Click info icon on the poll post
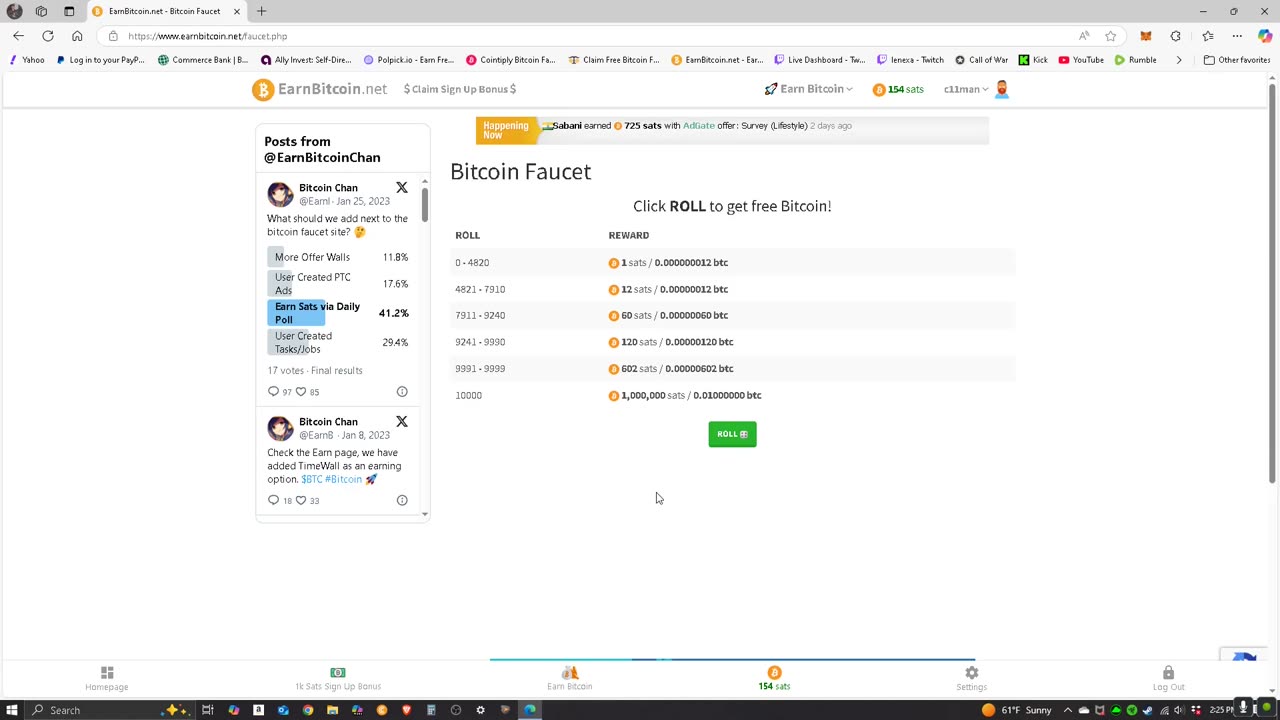The image size is (1280, 720). pyautogui.click(x=402, y=392)
